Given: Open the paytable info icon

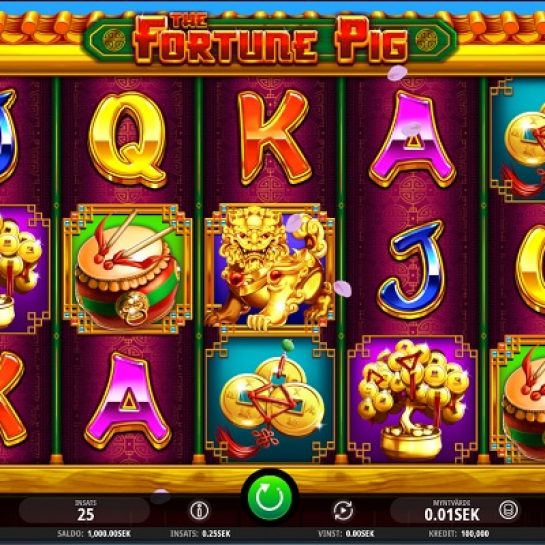Looking at the screenshot, I should pos(199,511).
